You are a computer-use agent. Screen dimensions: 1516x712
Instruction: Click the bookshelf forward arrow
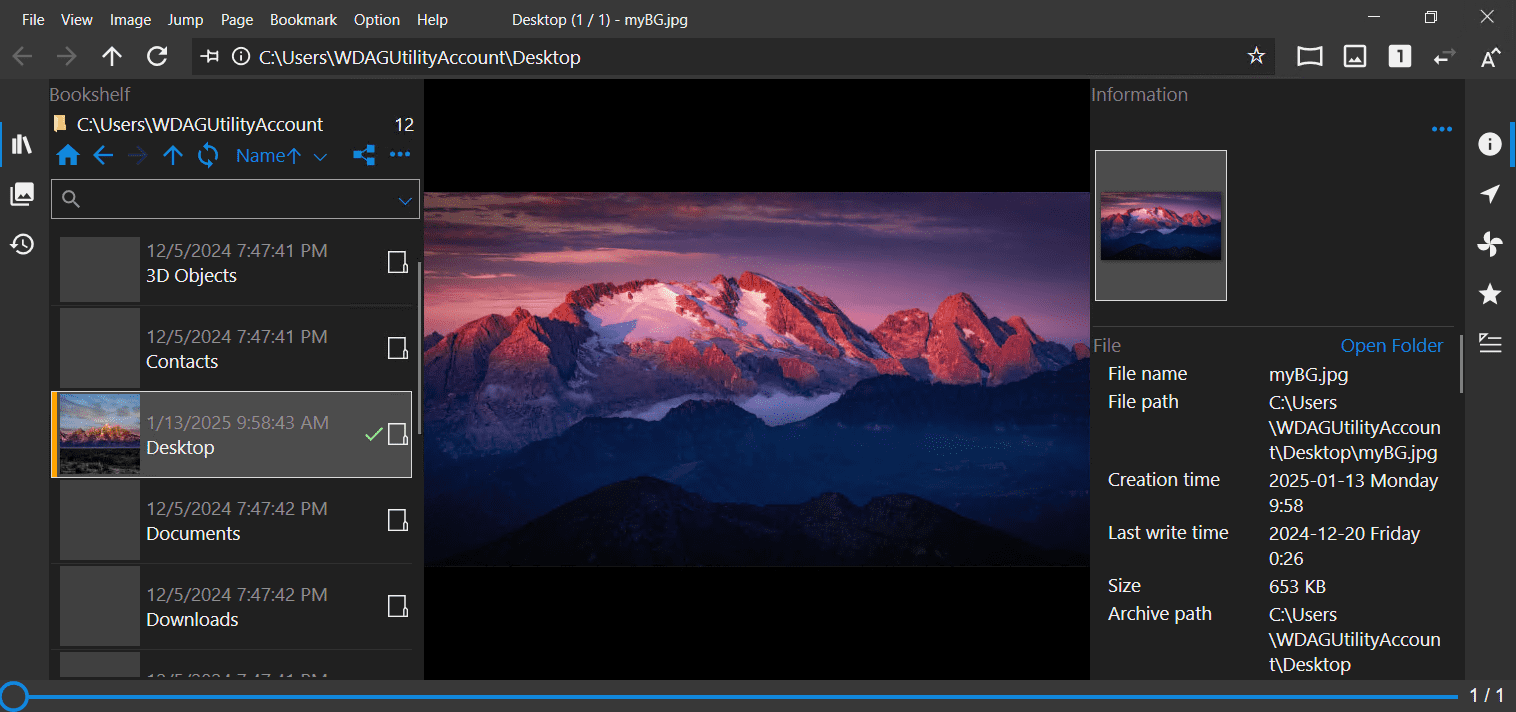coord(138,155)
